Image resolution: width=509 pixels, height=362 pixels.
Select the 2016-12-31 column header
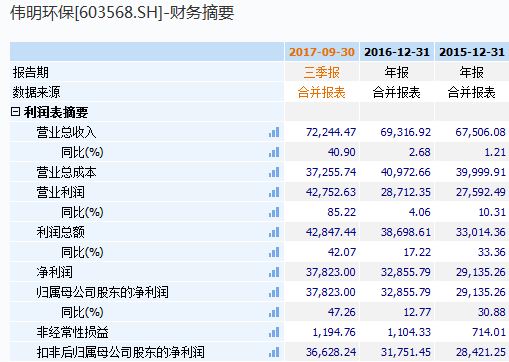pos(397,52)
